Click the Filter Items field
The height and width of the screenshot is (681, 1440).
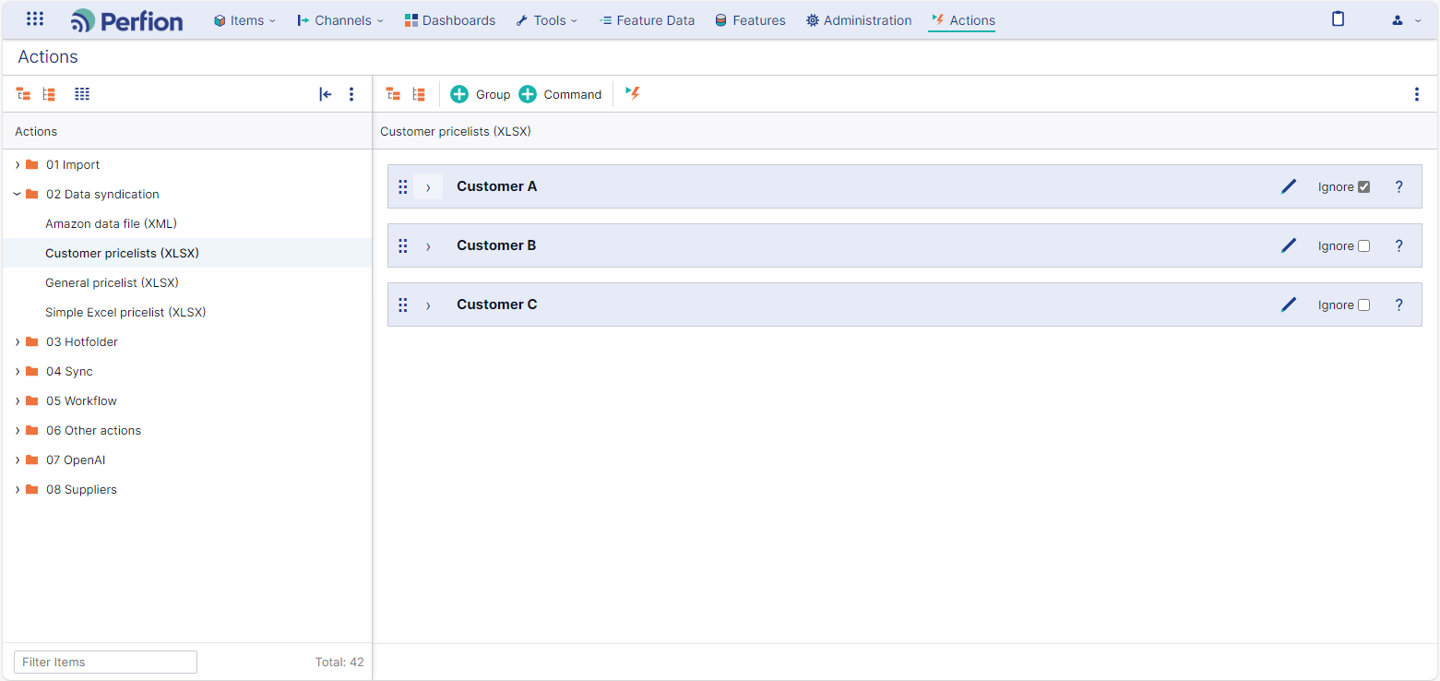[x=105, y=662]
